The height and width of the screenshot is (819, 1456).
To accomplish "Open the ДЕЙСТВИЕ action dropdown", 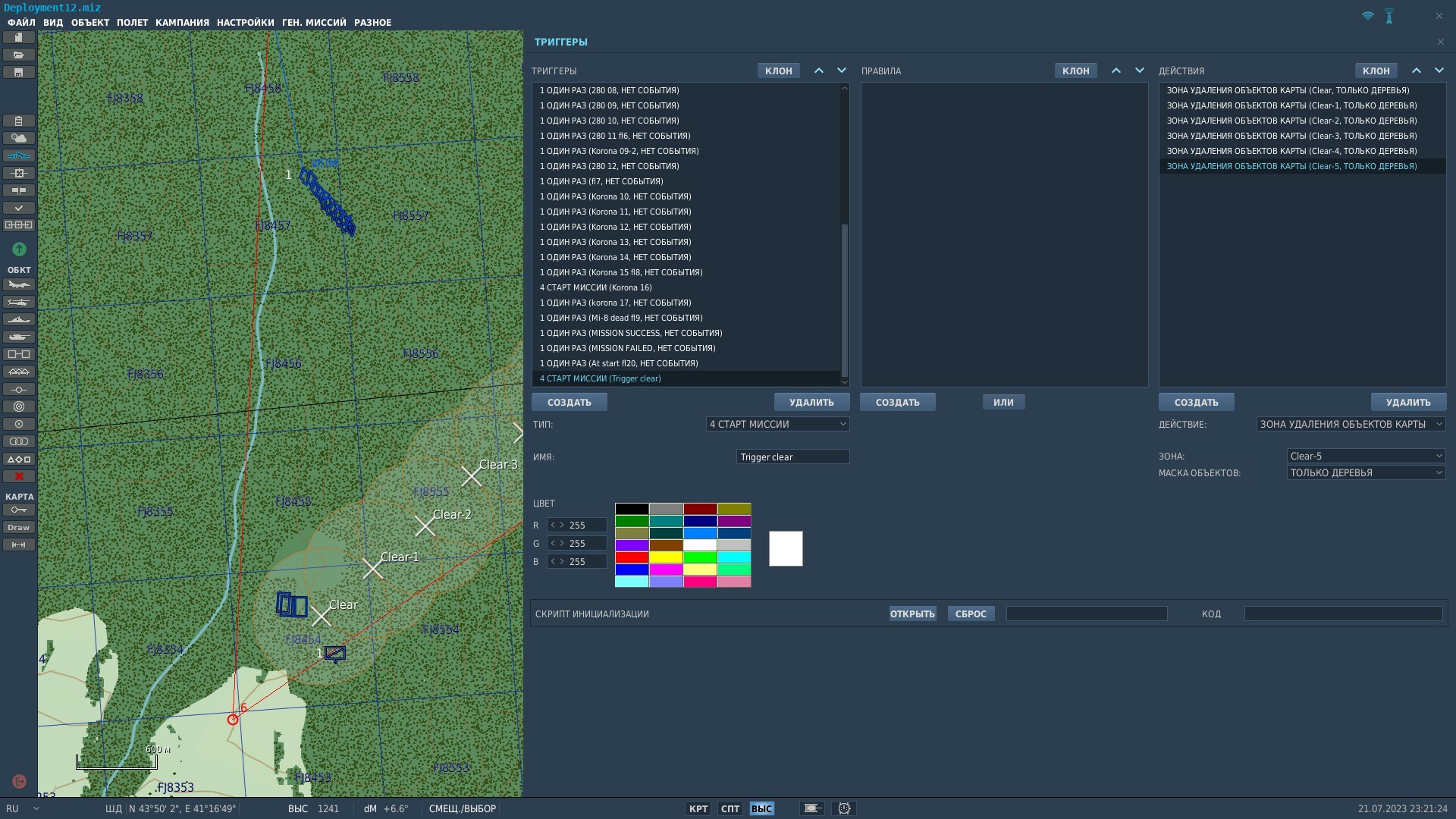I will coord(1351,424).
